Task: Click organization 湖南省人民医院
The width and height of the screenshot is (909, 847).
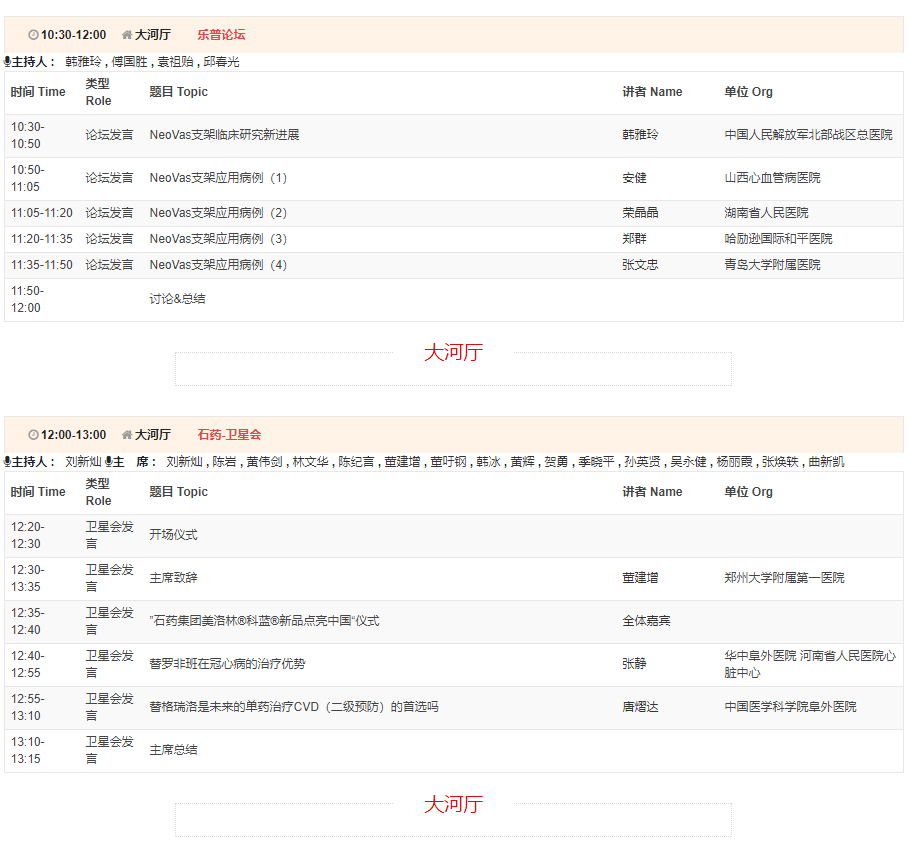Action: pos(766,213)
